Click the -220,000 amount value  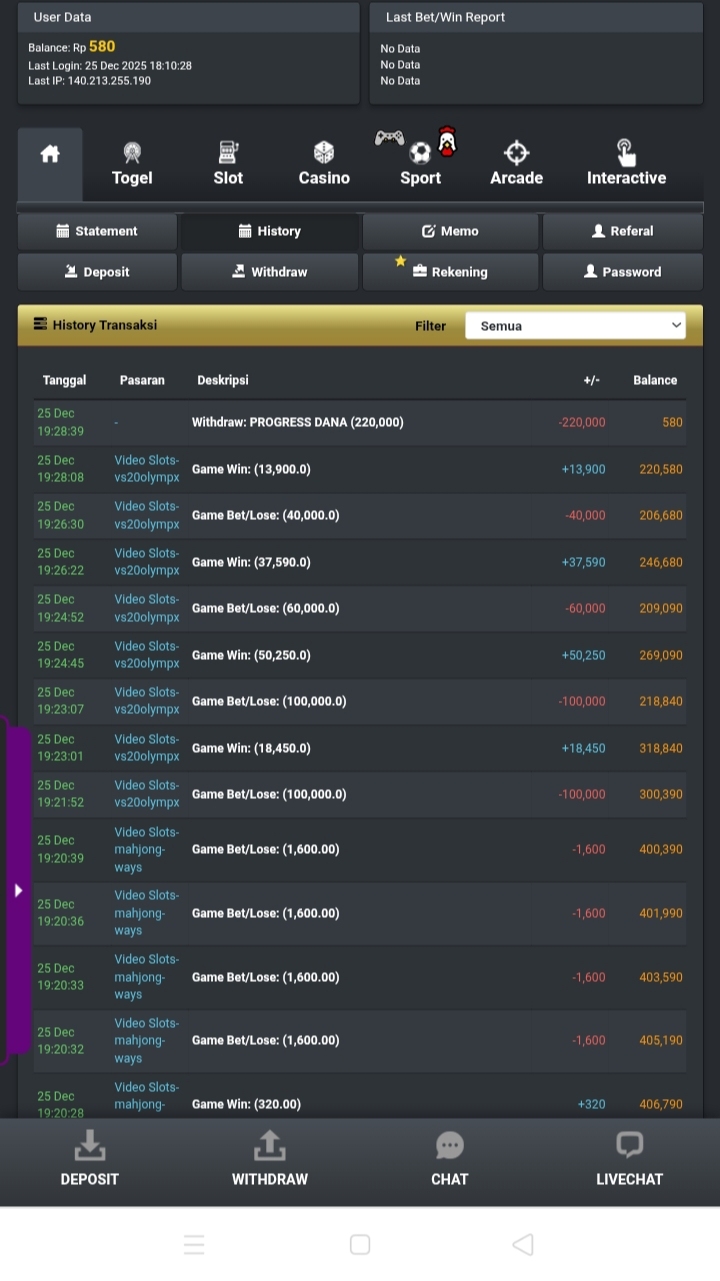tap(582, 423)
